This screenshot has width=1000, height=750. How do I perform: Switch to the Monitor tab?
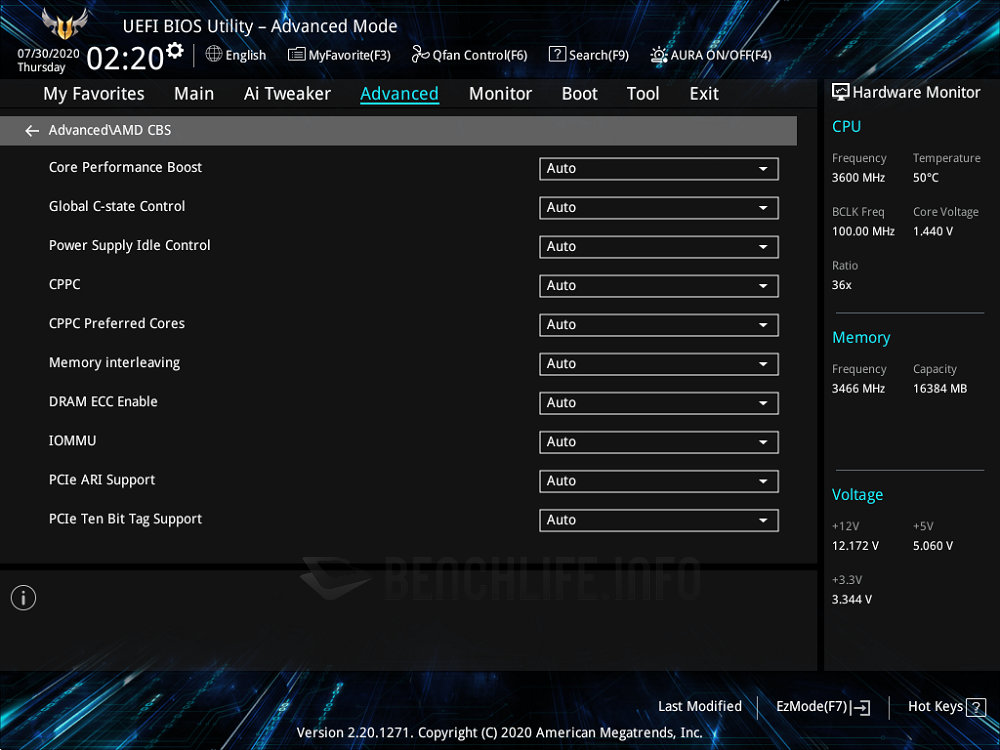(500, 94)
